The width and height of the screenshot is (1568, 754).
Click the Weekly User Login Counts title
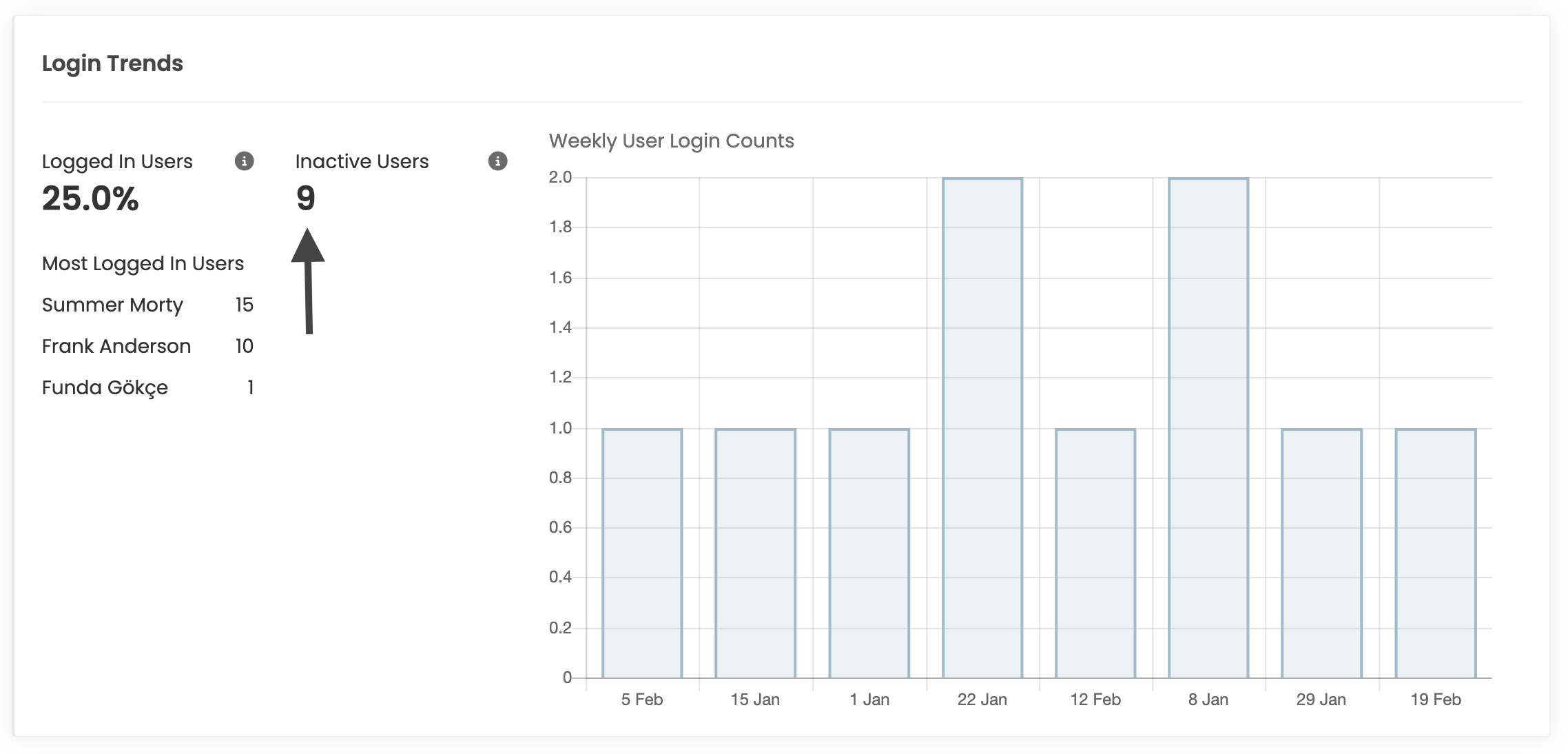[x=671, y=141]
